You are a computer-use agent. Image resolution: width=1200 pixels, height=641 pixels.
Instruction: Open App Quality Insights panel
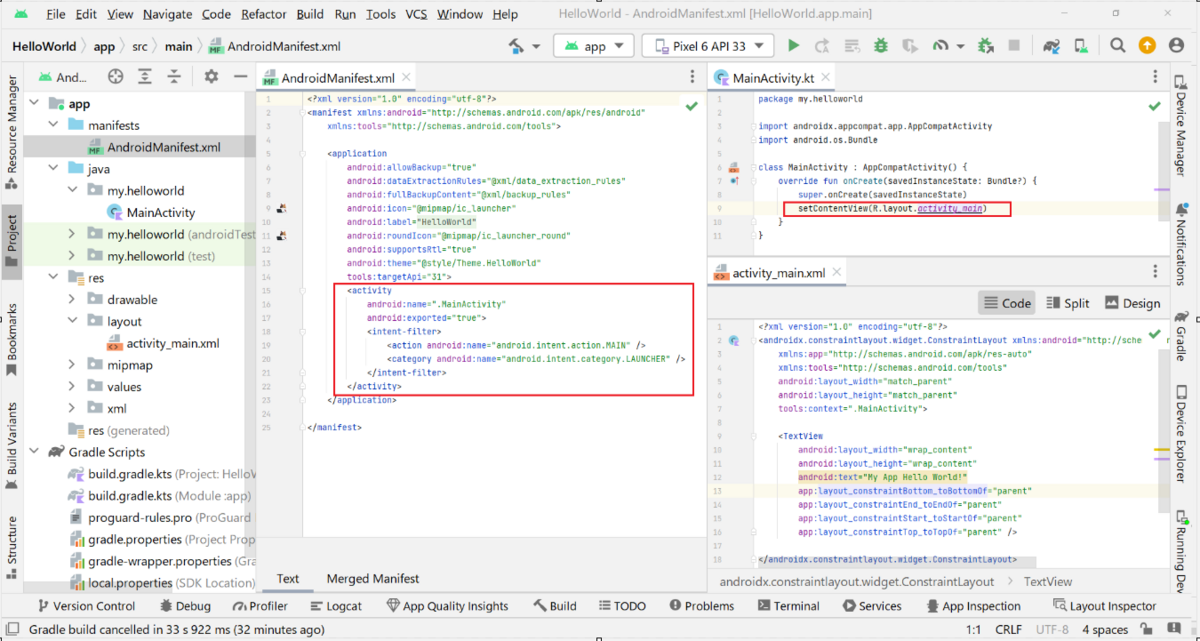tap(447, 605)
